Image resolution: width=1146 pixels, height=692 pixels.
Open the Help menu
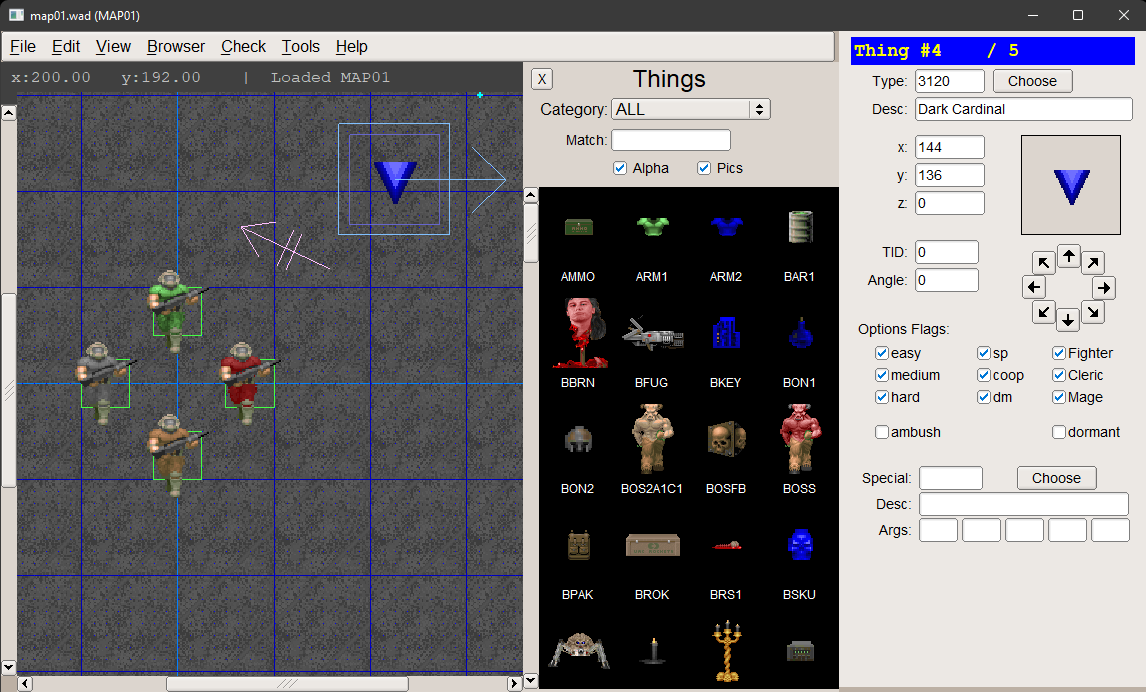352,47
